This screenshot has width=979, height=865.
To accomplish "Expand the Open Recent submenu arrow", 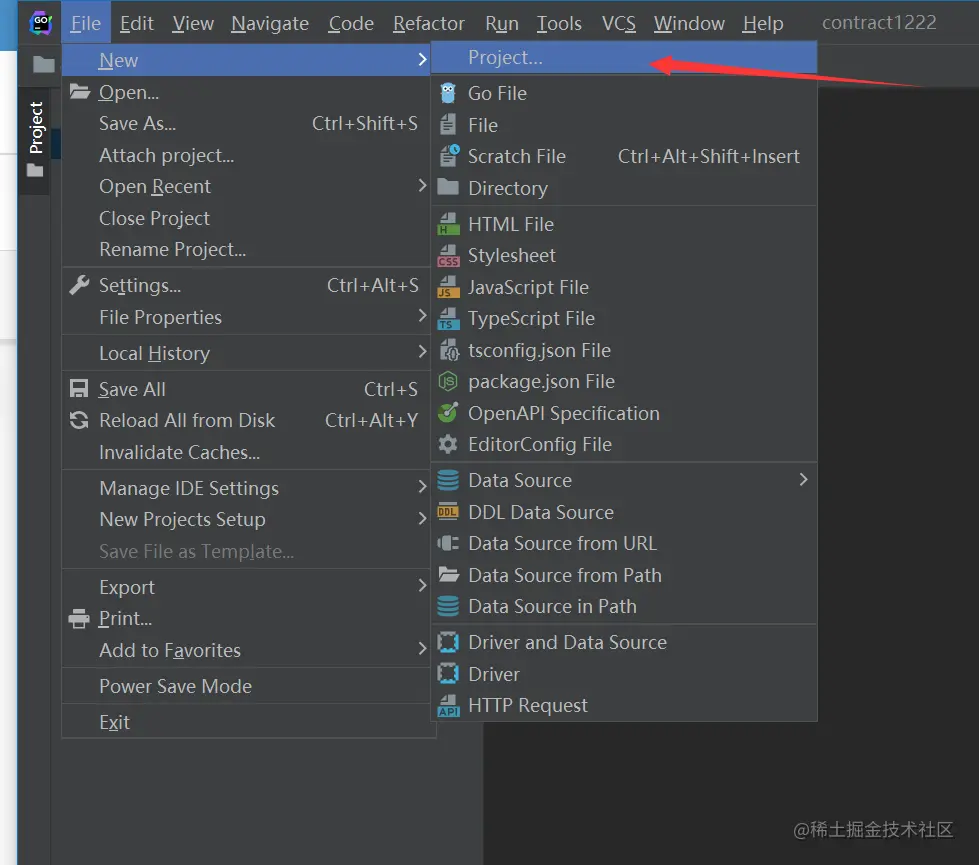I will [x=422, y=185].
